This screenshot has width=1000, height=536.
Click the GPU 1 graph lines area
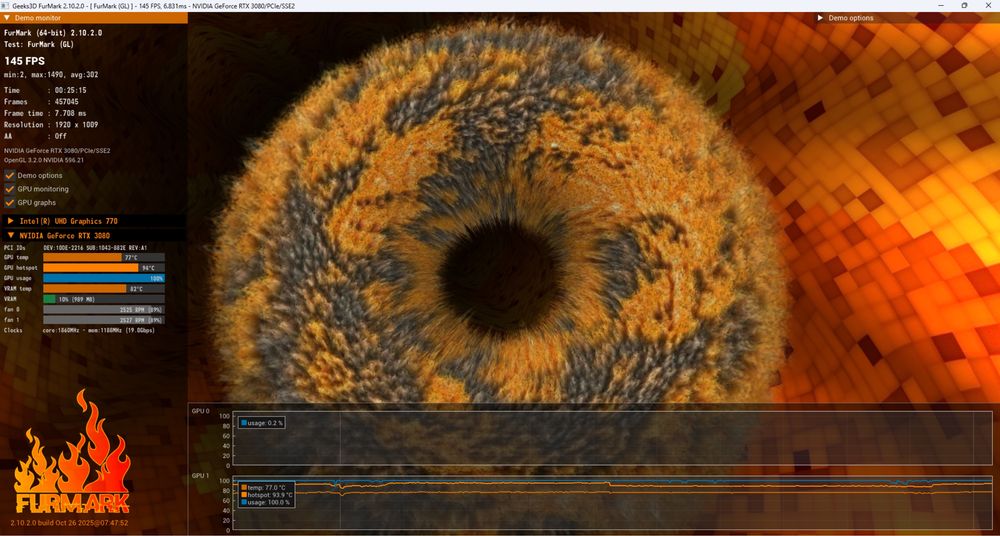612,503
